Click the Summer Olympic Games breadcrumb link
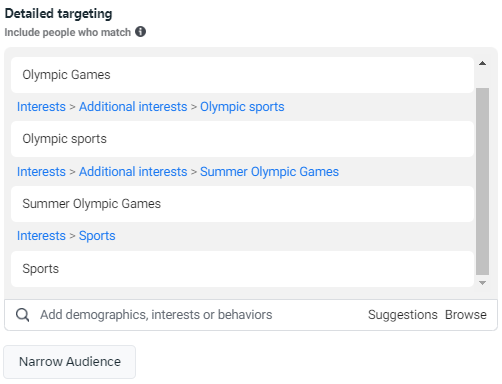The height and width of the screenshot is (384, 502). 269,172
